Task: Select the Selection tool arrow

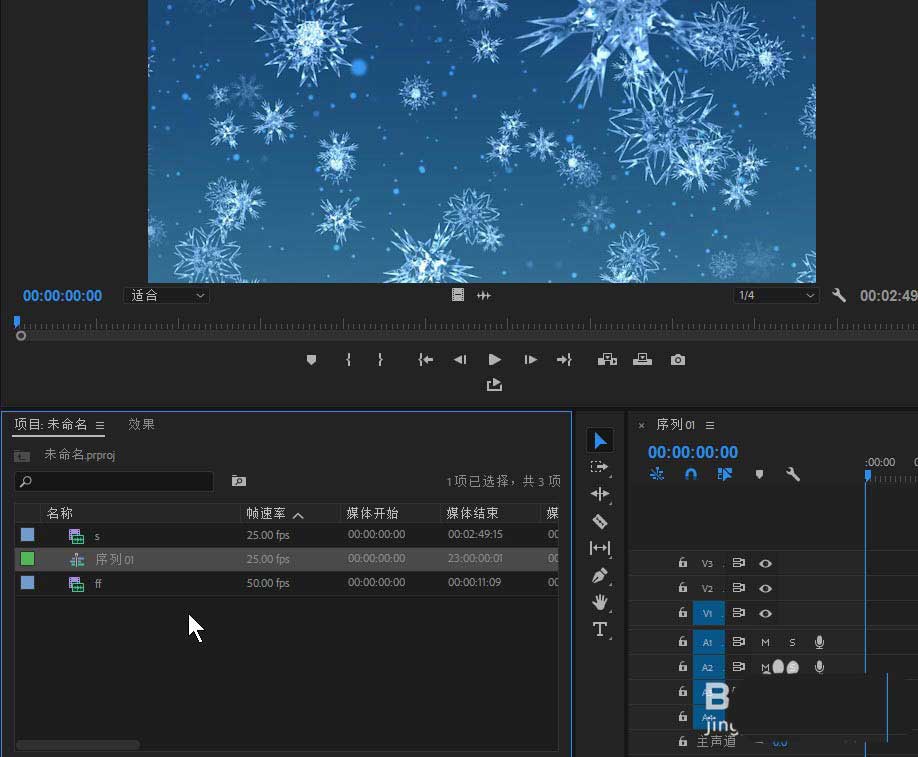Action: click(x=600, y=441)
